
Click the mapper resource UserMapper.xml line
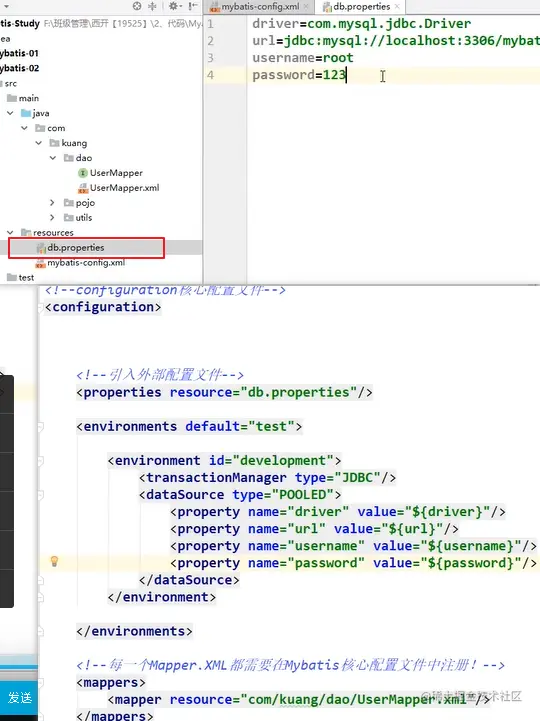pyautogui.click(x=299, y=699)
